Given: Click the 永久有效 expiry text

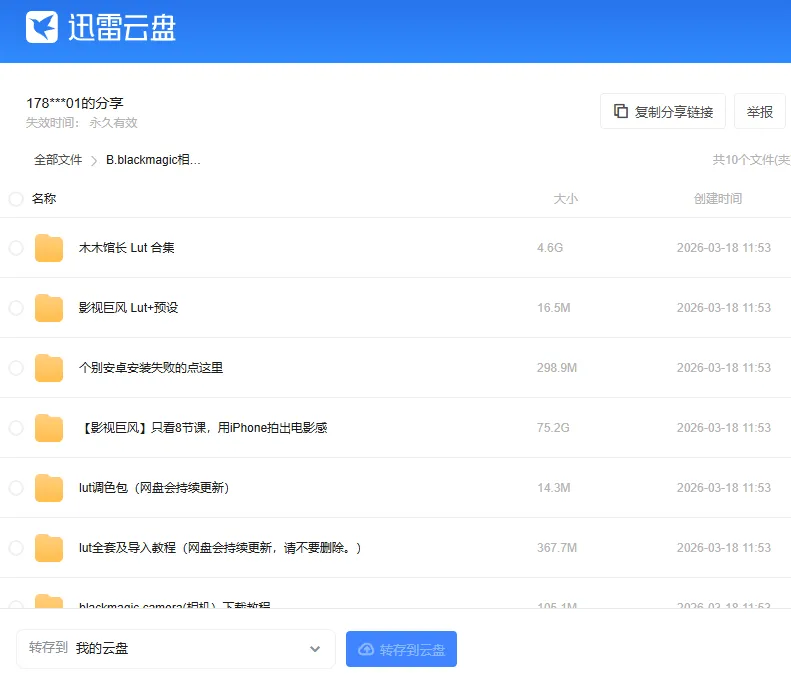Looking at the screenshot, I should coord(114,123).
